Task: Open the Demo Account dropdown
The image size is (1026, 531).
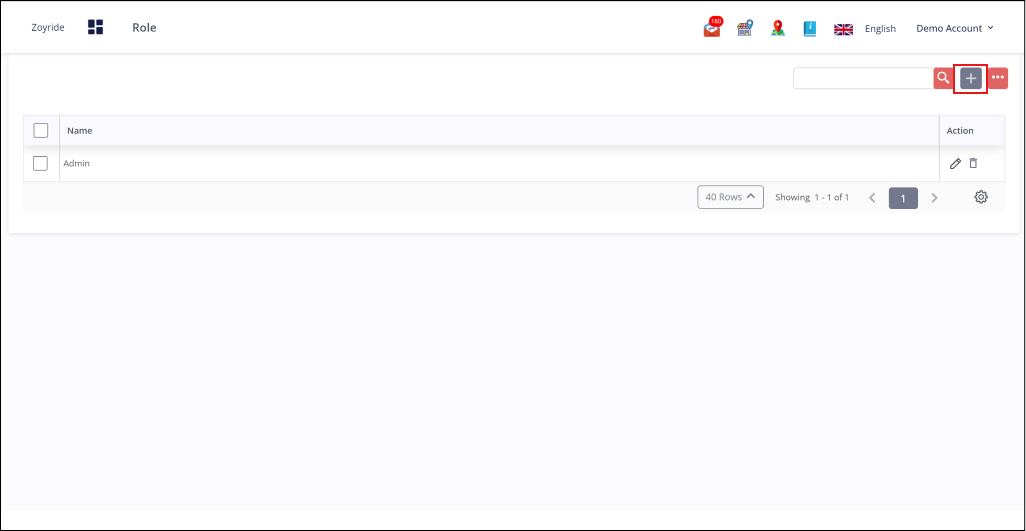Action: [x=954, y=28]
